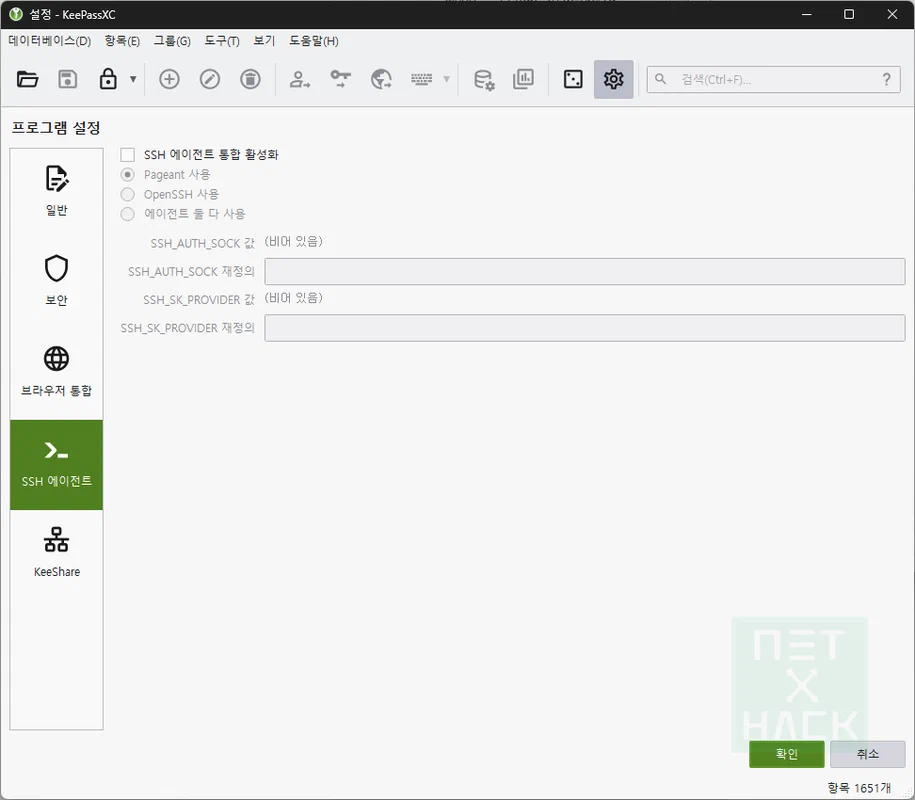
Task: Select the SSH 에이전트 settings category
Action: coord(57,465)
